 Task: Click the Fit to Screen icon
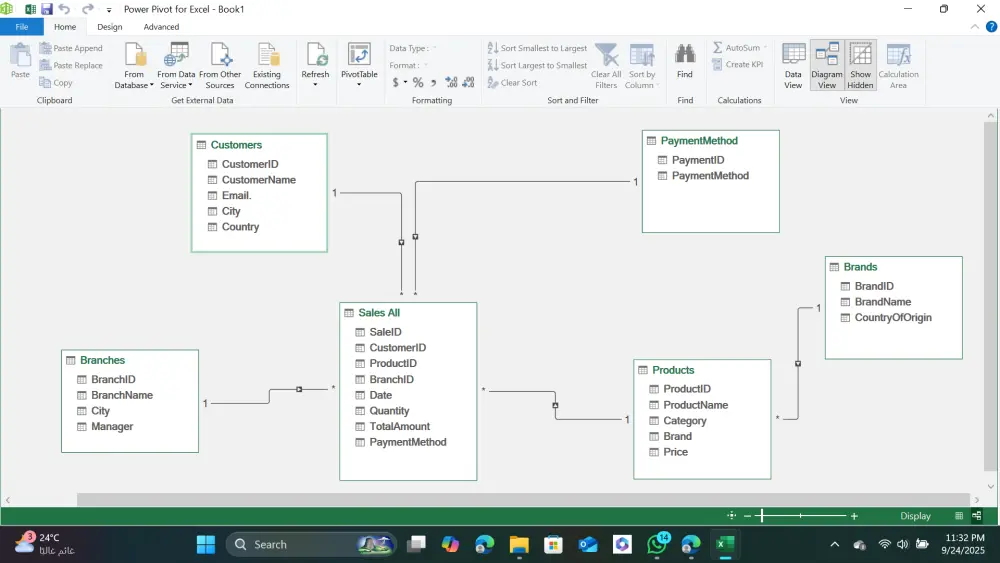click(732, 515)
